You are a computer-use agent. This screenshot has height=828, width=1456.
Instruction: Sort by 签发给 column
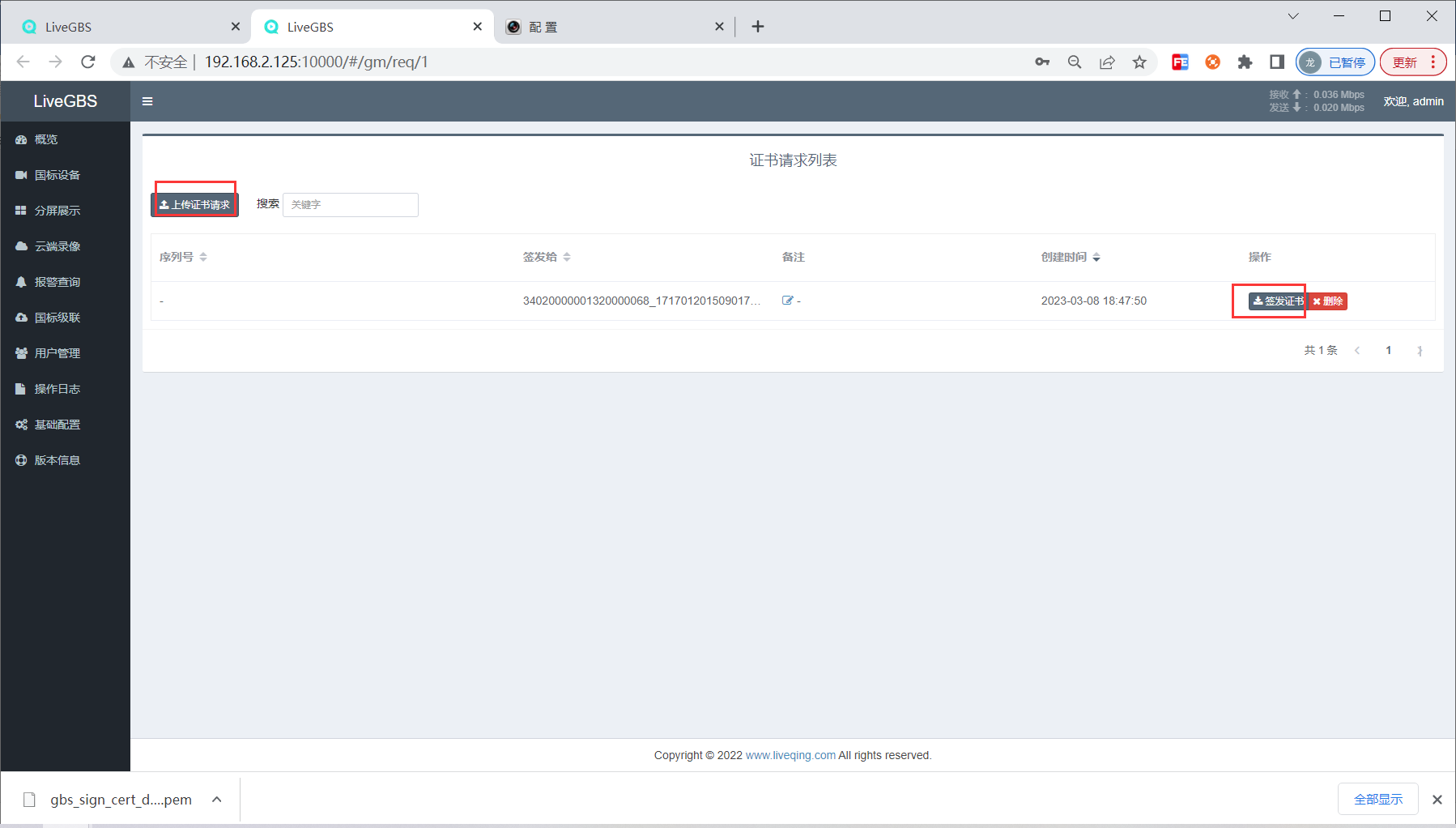point(547,257)
